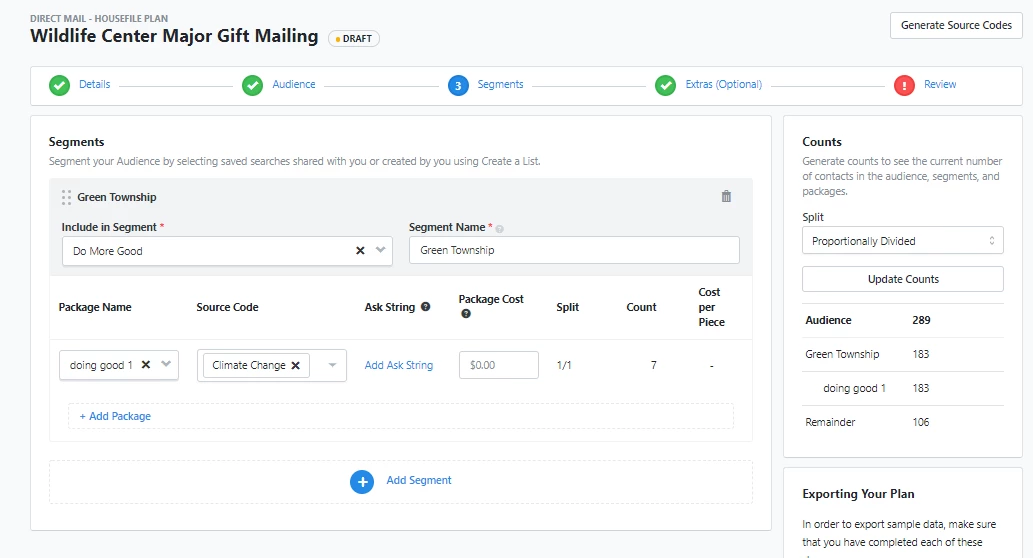Click the DRAFT status badge
1033x558 pixels.
(354, 39)
